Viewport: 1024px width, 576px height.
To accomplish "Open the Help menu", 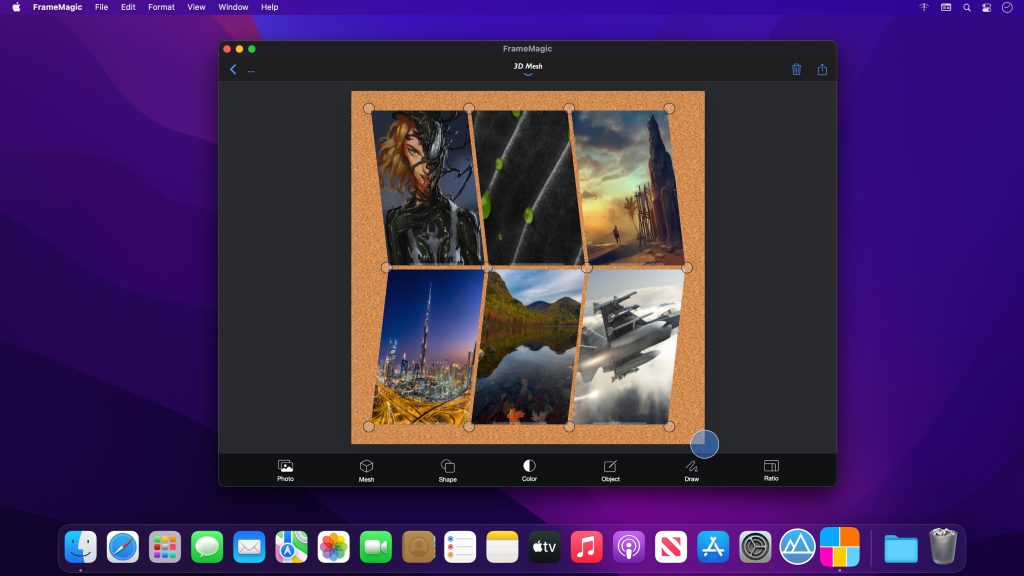I will tap(268, 7).
